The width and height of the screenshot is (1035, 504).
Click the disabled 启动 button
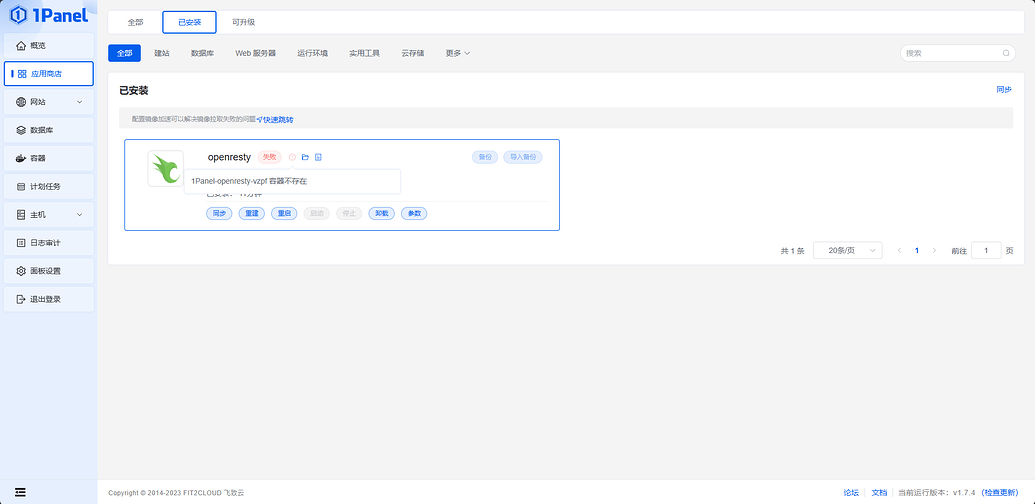pos(317,214)
